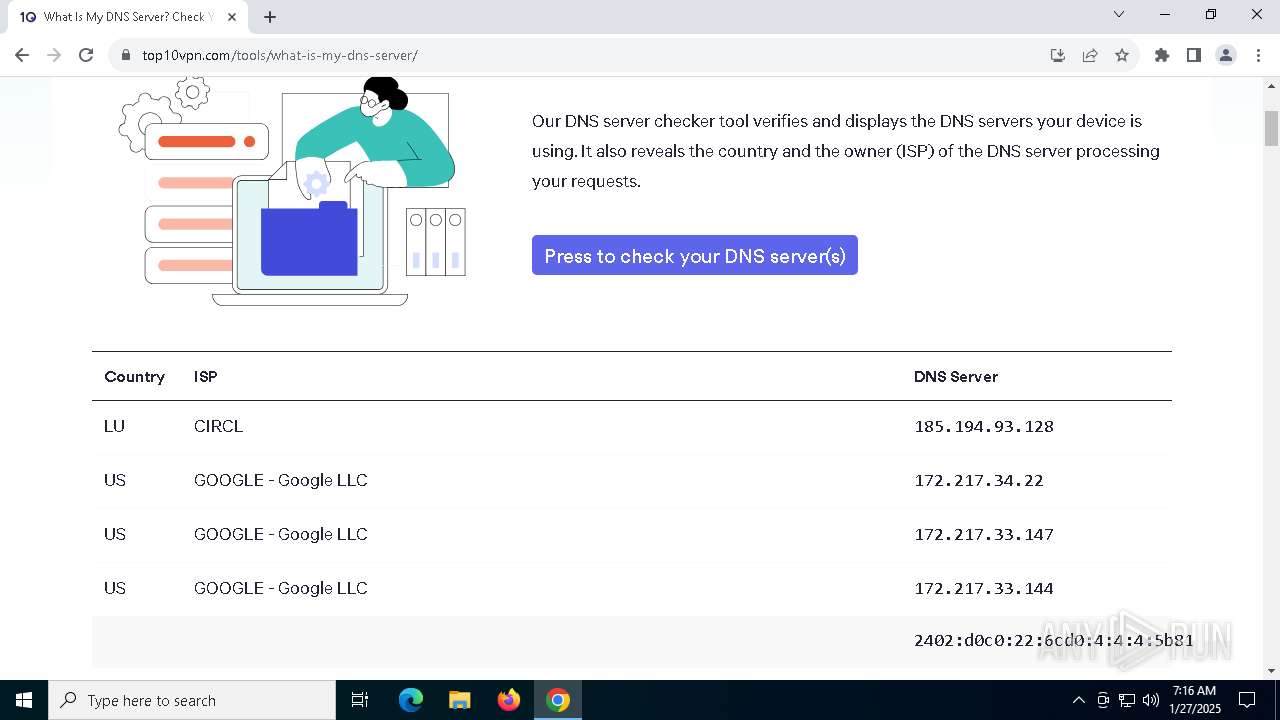
Task: Click the address bar URL field
Action: pyautogui.click(x=590, y=55)
